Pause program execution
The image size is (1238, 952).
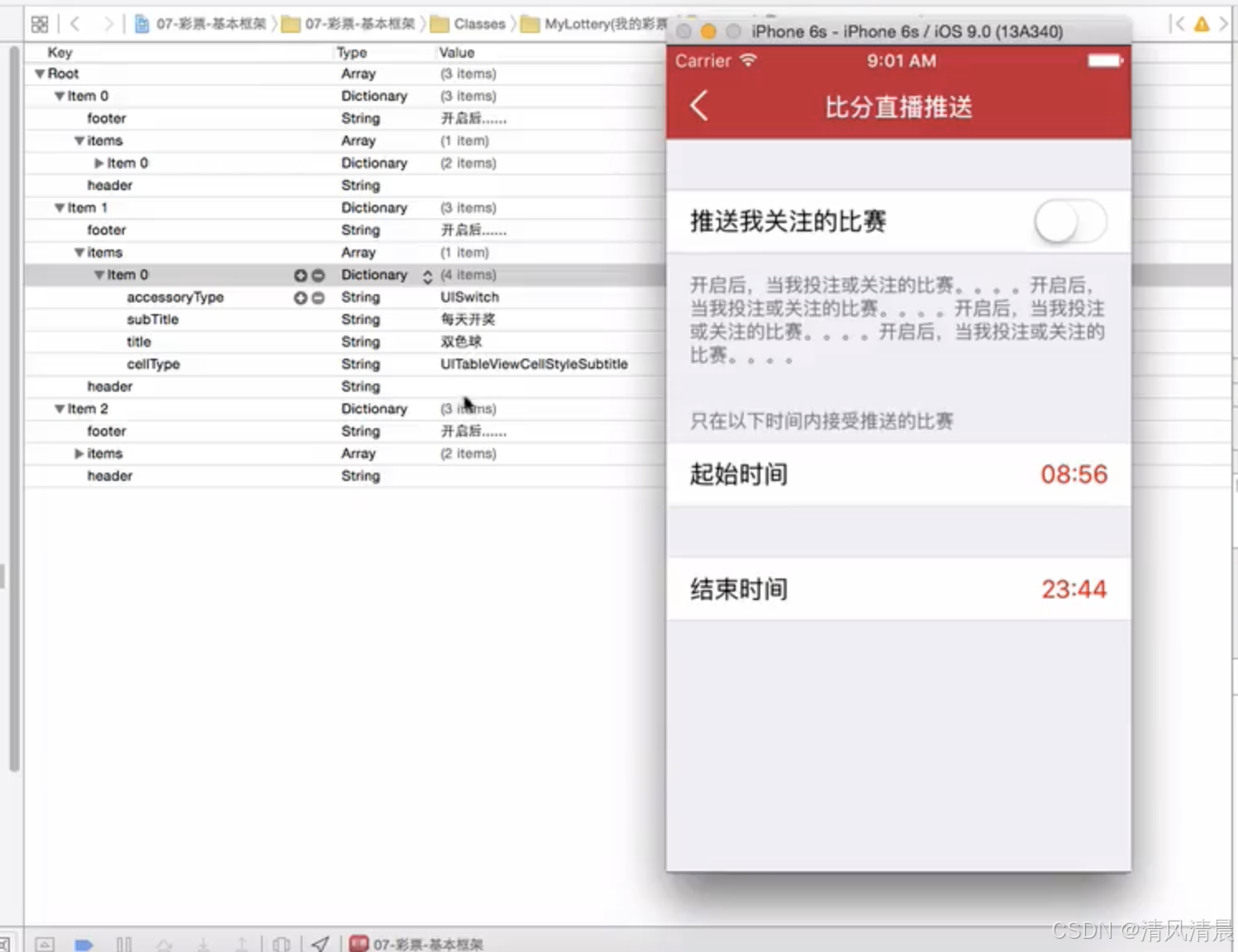pos(124,944)
